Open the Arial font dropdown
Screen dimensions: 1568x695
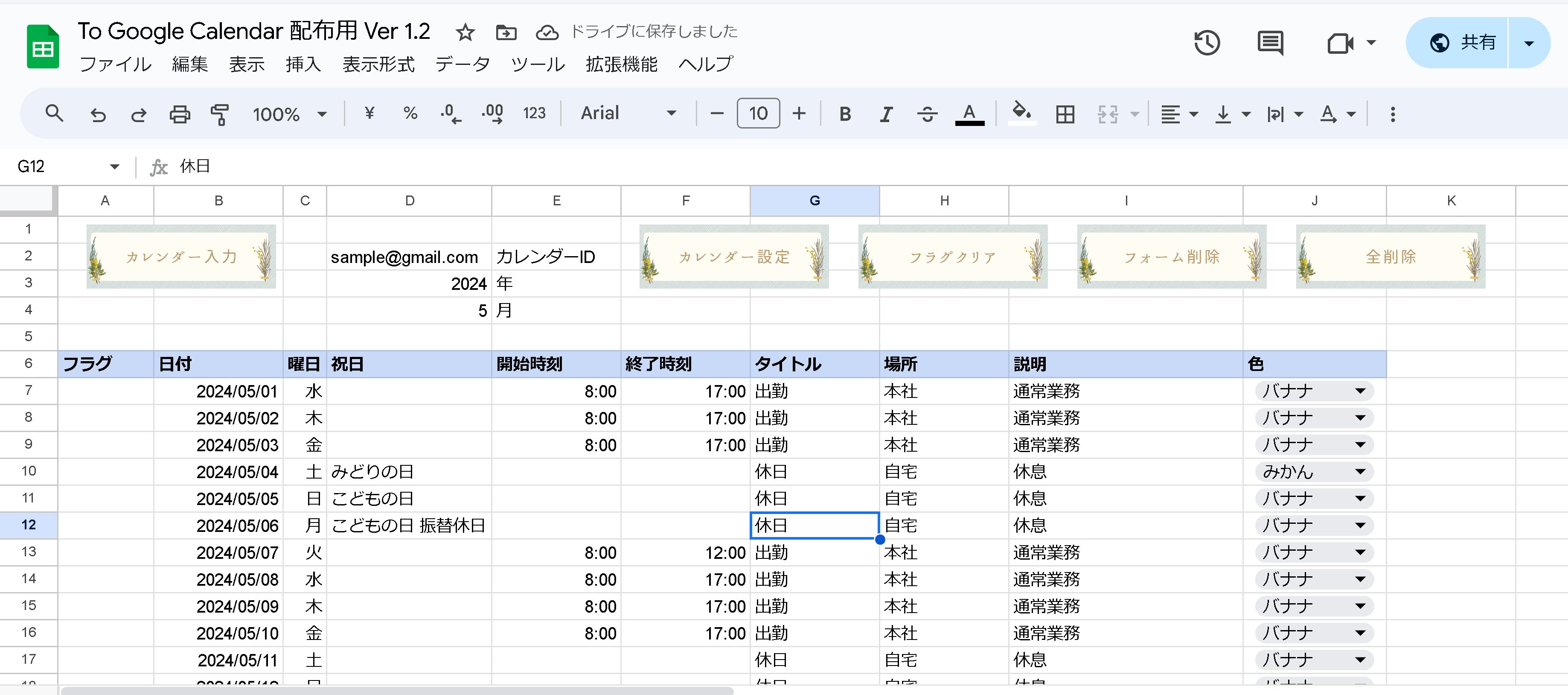[x=627, y=113]
